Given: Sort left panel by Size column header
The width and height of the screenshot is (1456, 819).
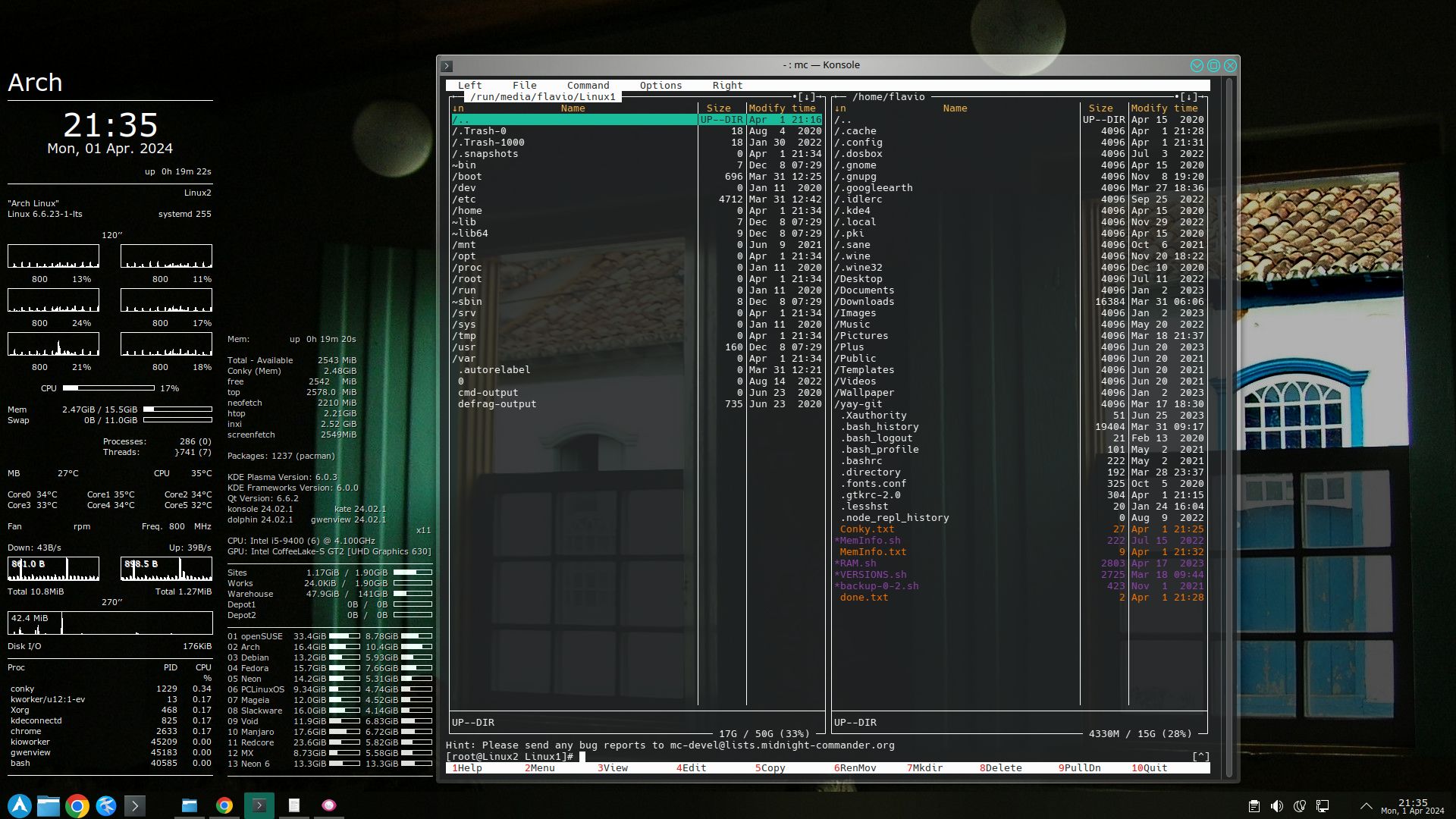Looking at the screenshot, I should click(x=719, y=108).
